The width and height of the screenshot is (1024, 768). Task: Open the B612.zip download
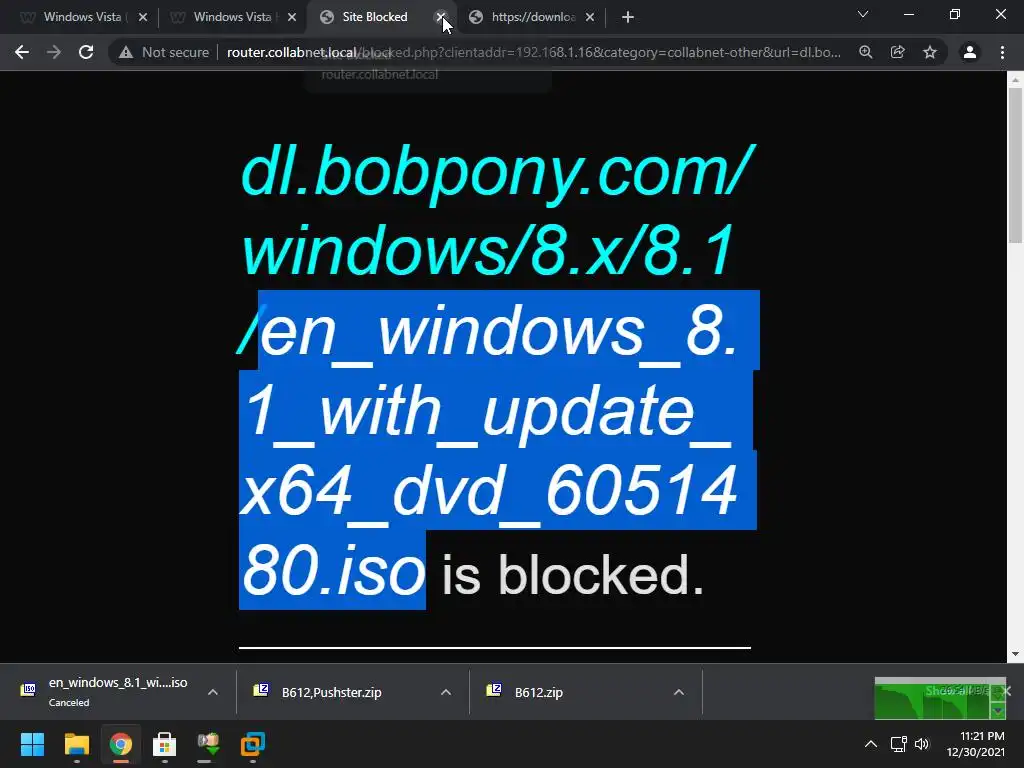[539, 692]
